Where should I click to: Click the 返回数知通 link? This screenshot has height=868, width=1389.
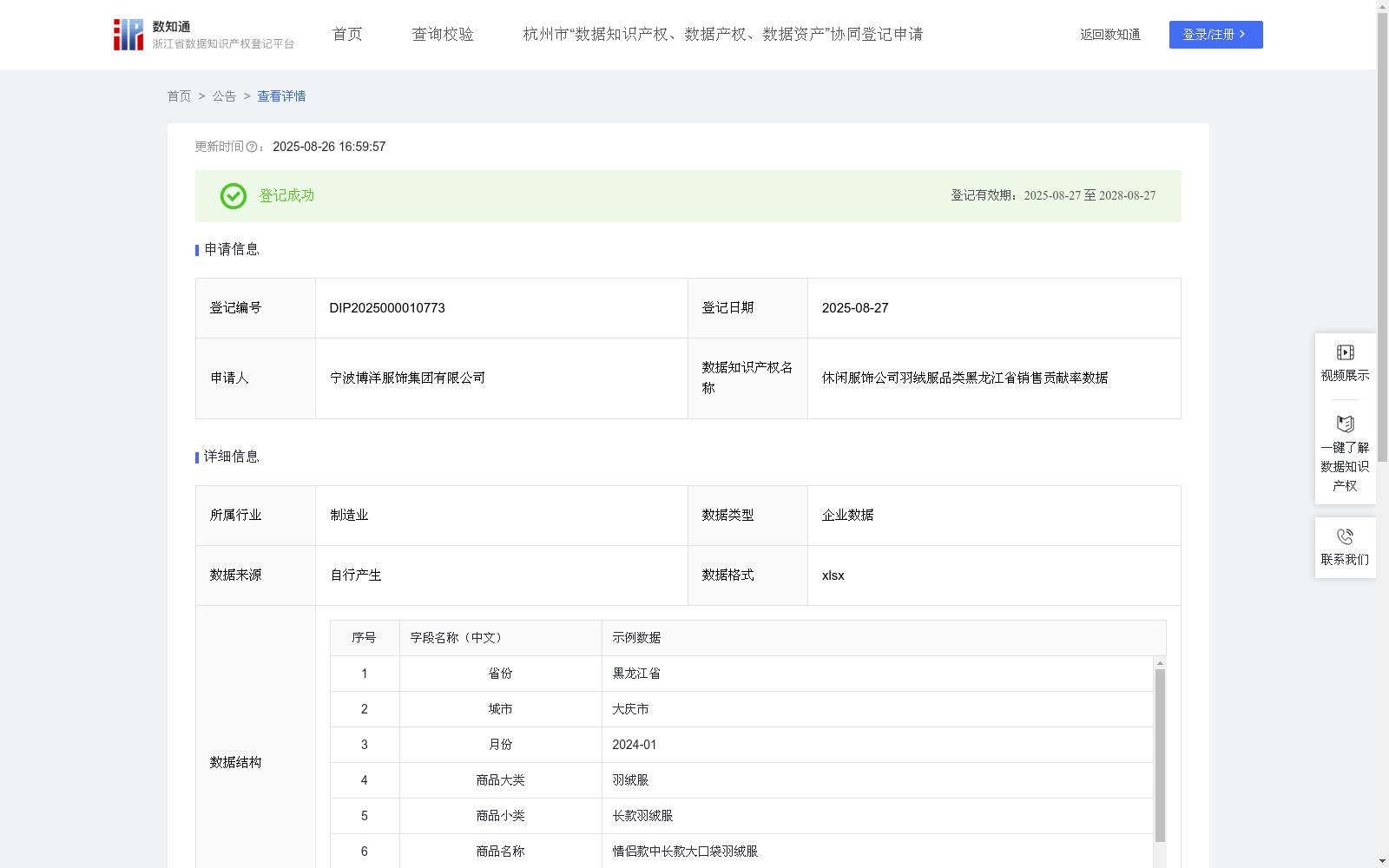pos(1110,35)
